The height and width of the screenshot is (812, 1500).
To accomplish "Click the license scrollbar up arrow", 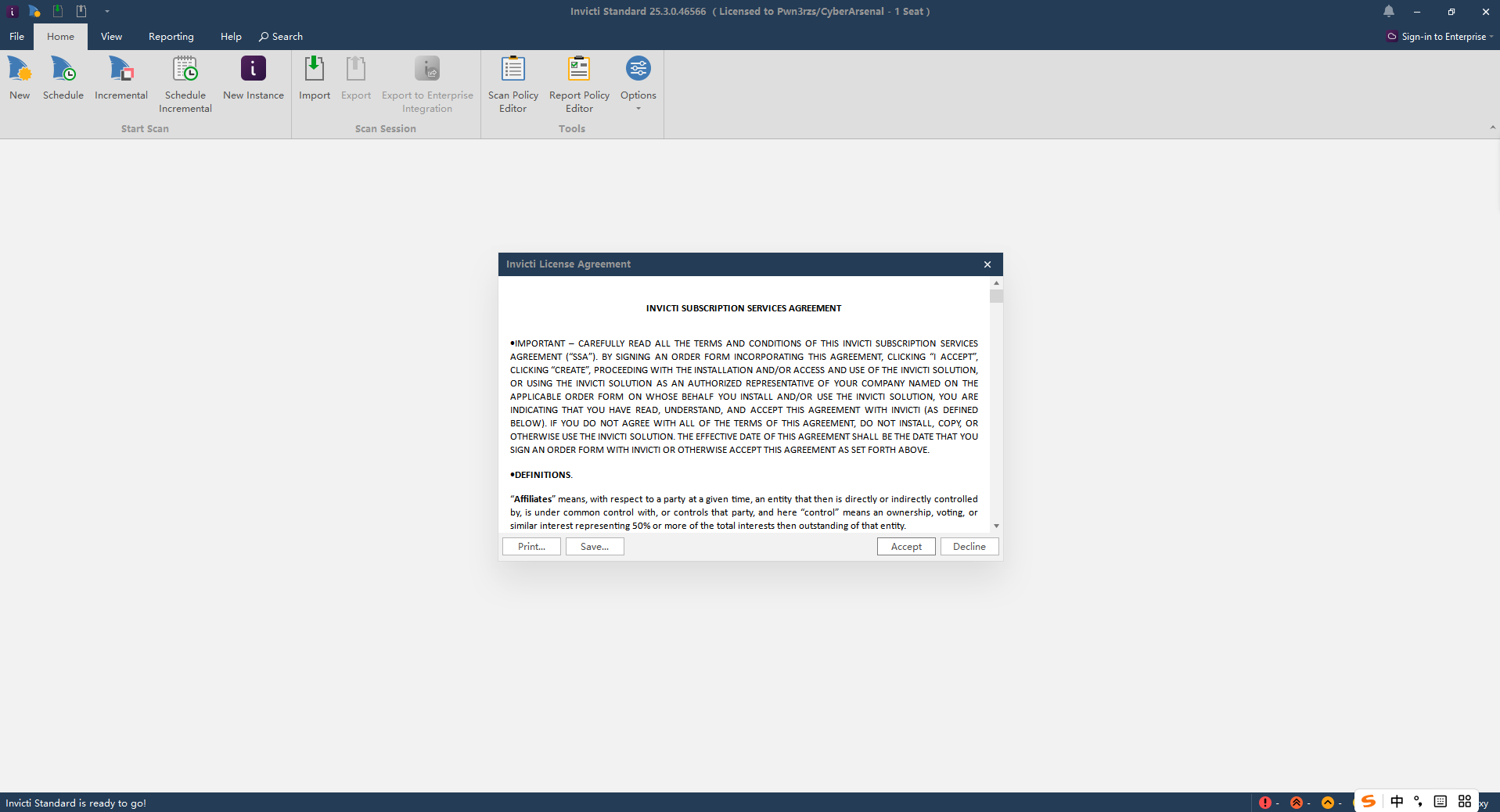I will 996,282.
